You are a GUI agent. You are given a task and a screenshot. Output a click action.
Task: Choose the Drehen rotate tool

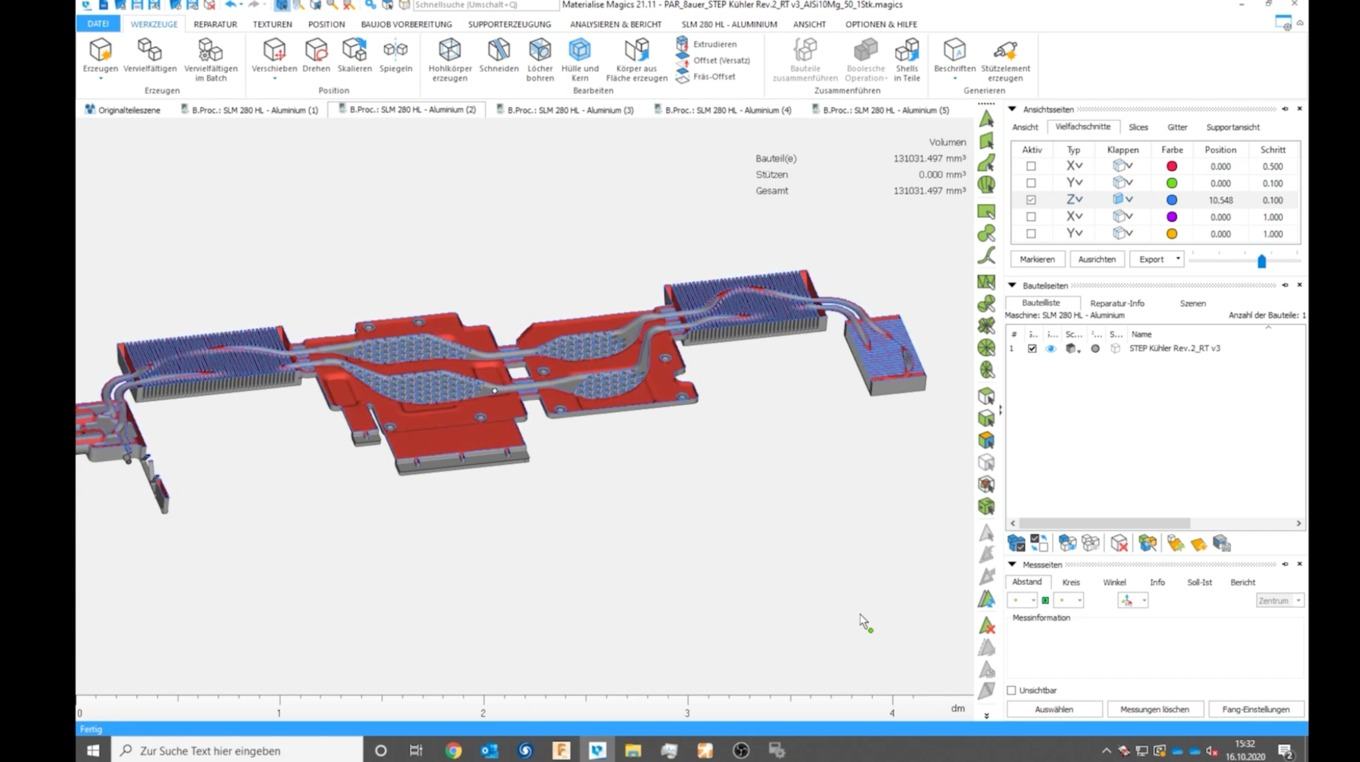316,57
